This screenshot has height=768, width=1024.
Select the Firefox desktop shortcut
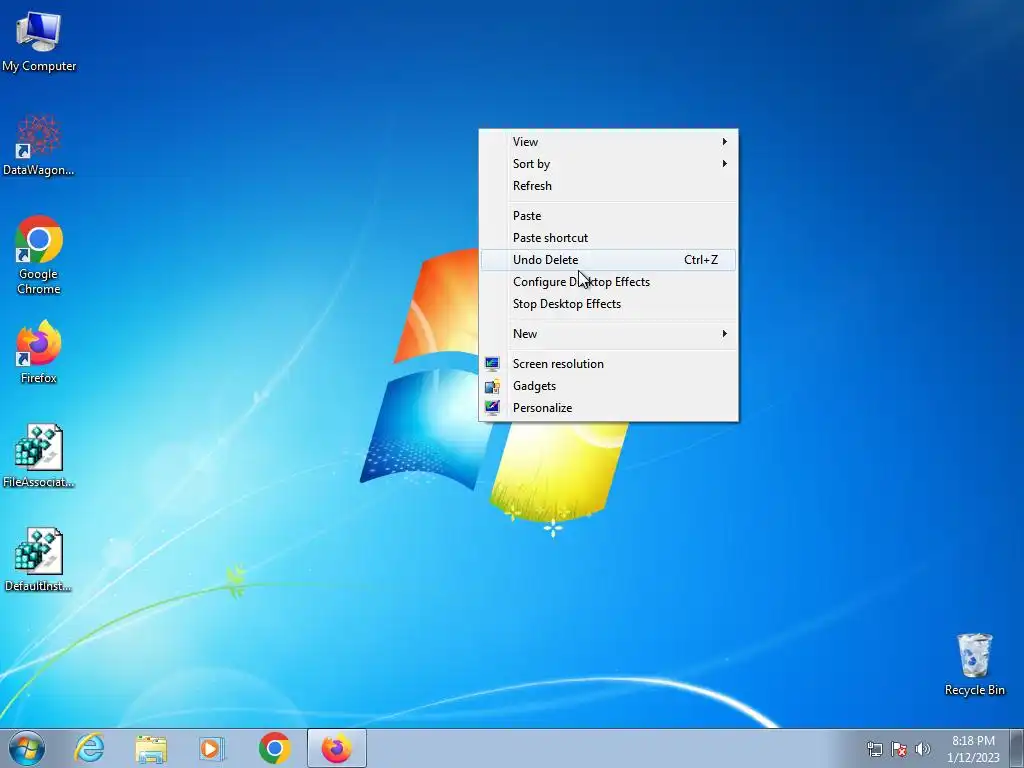[x=39, y=351]
